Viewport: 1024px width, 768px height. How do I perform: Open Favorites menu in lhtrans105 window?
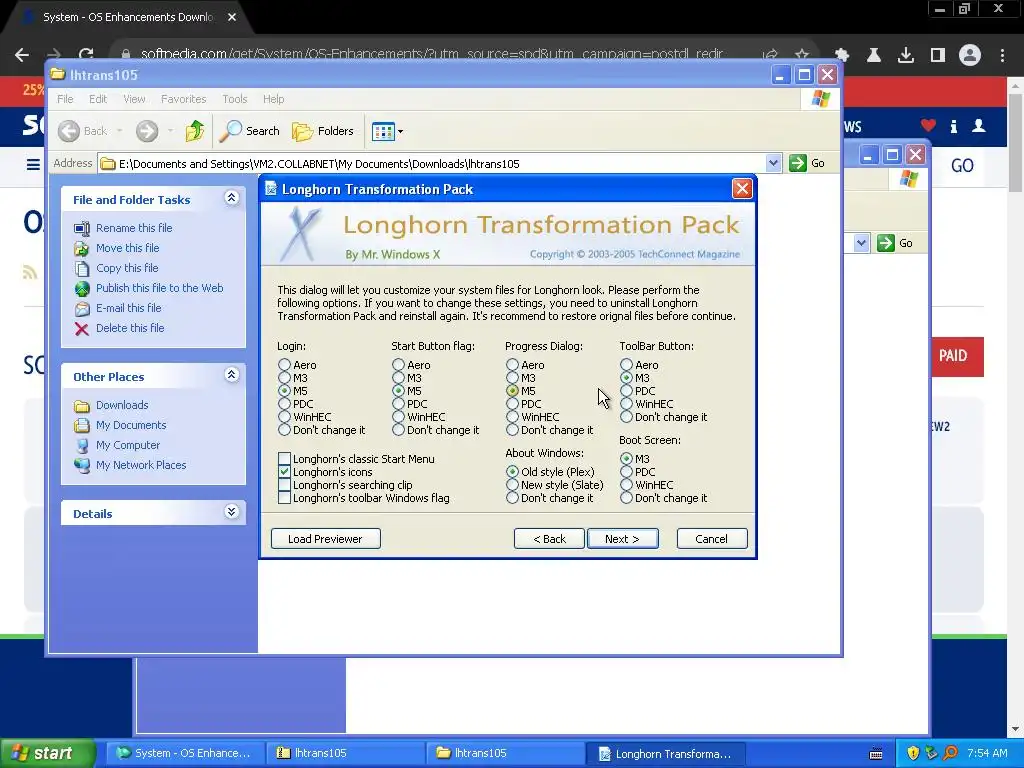(x=184, y=99)
